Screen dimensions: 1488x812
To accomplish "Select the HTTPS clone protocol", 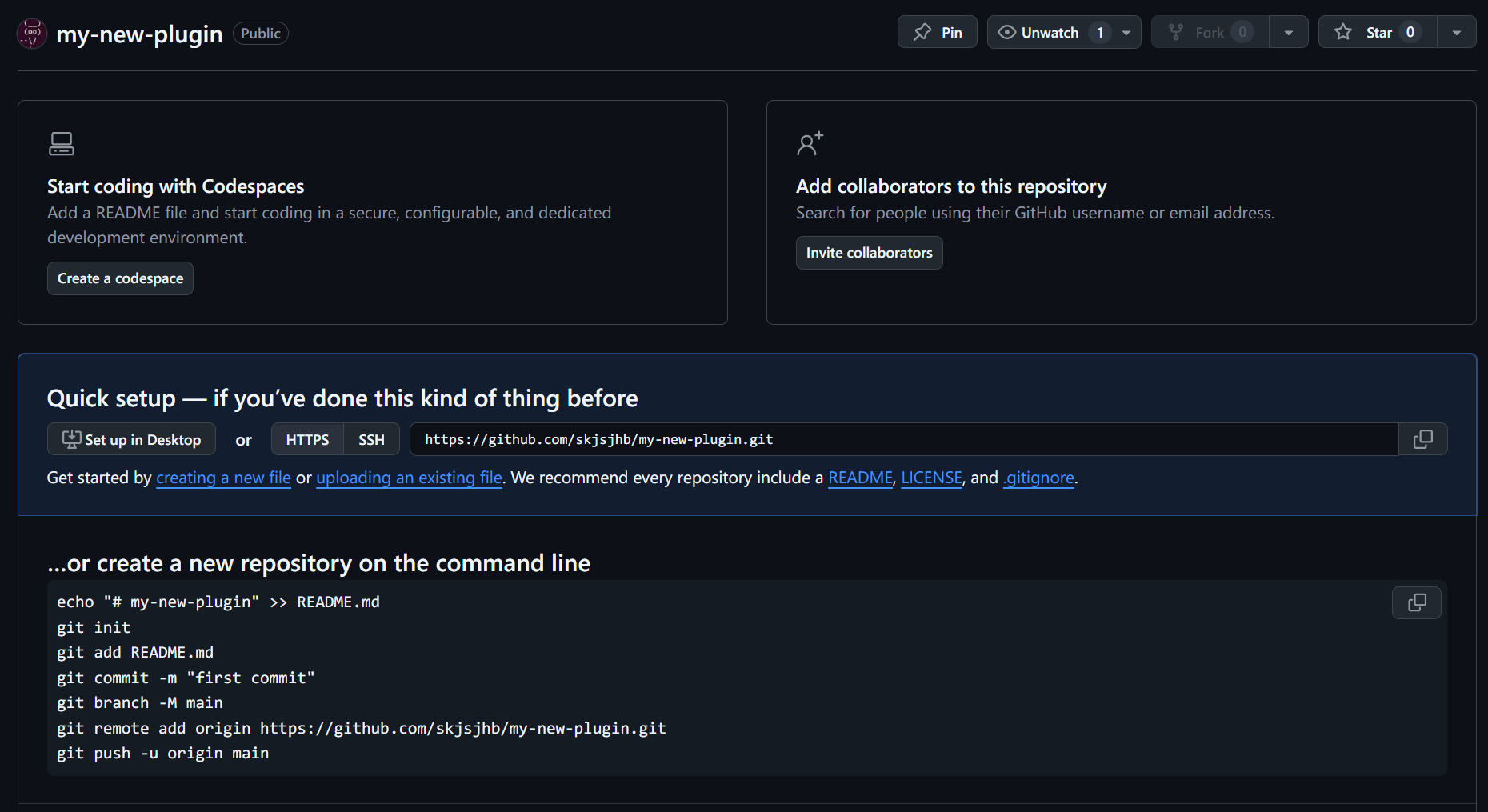I will tap(306, 438).
